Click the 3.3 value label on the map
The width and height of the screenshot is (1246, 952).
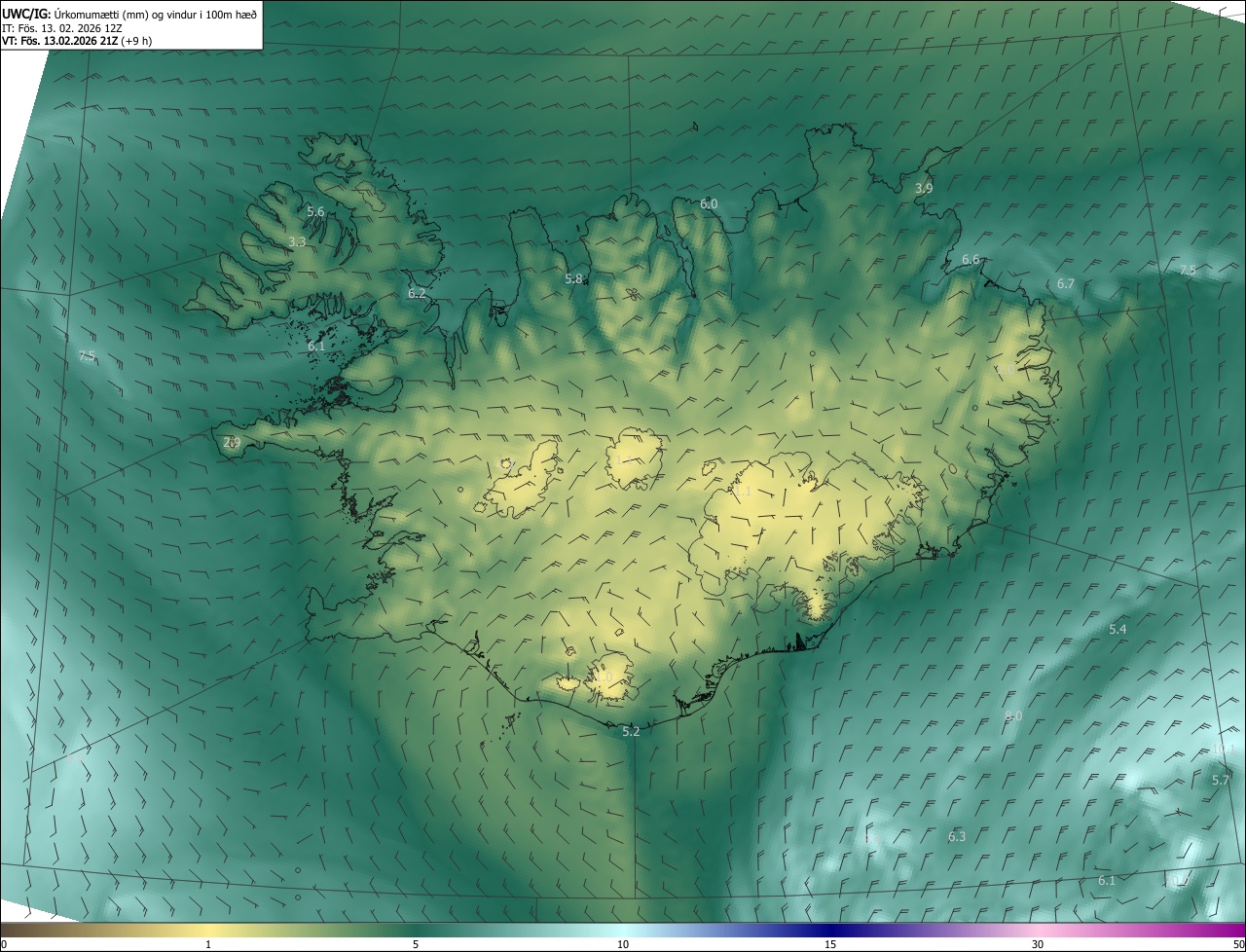(297, 241)
